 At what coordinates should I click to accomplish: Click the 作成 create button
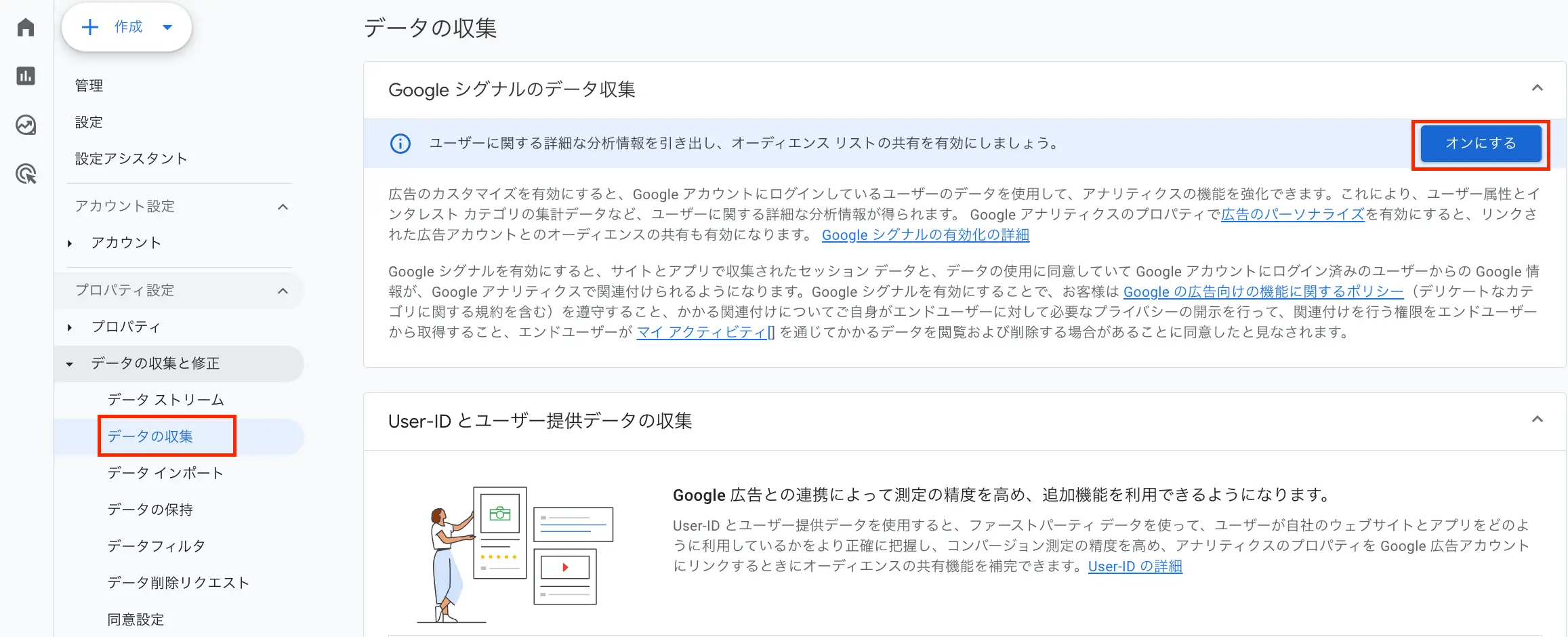[127, 27]
